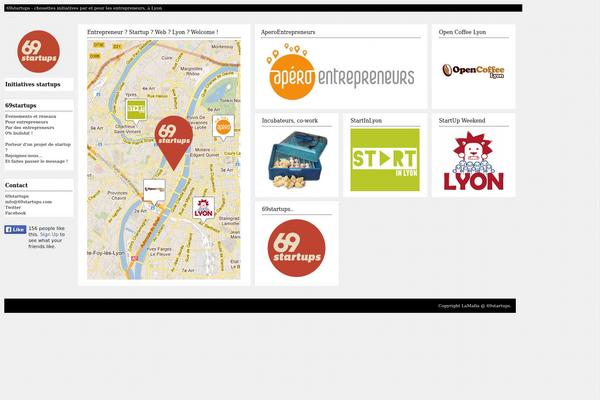Click the Par des entrepreneurs sidebar line
600x400 pixels.
29,127
